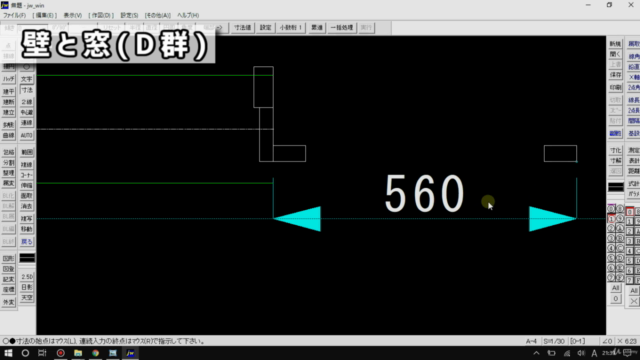
Task: Open A-4 paper size selector in status bar
Action: (x=531, y=341)
